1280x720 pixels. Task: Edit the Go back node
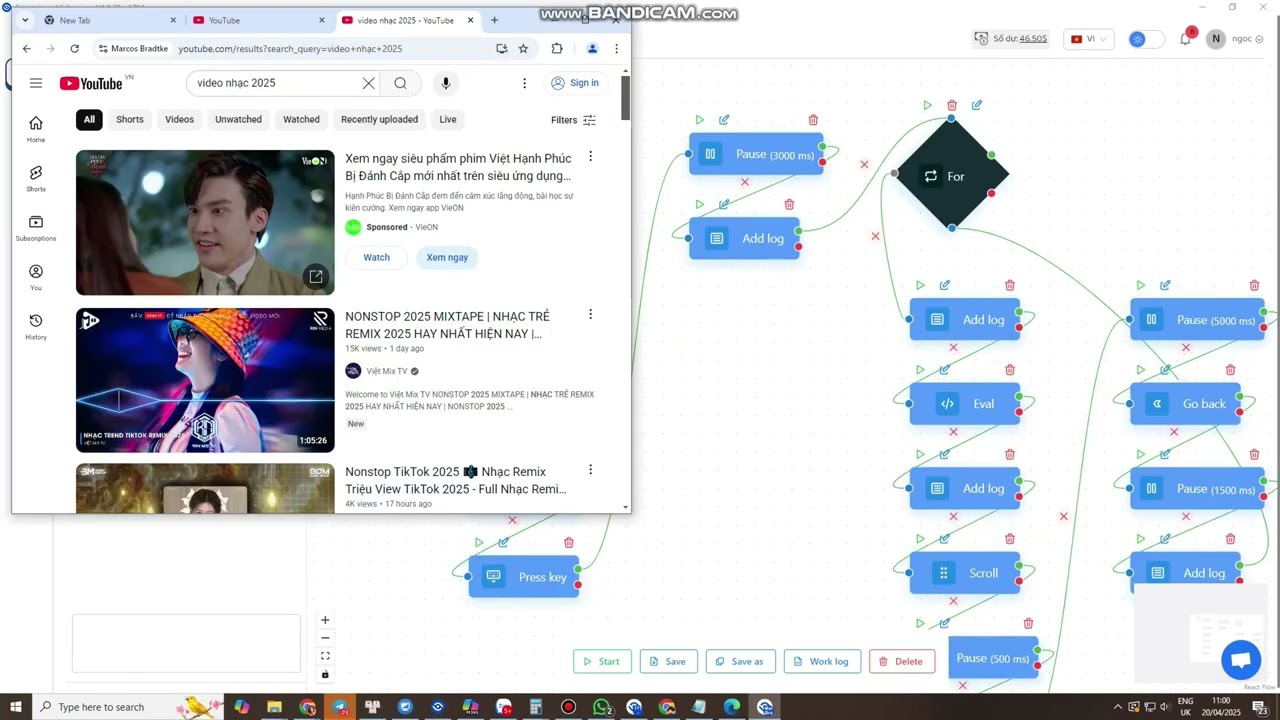pyautogui.click(x=1165, y=370)
